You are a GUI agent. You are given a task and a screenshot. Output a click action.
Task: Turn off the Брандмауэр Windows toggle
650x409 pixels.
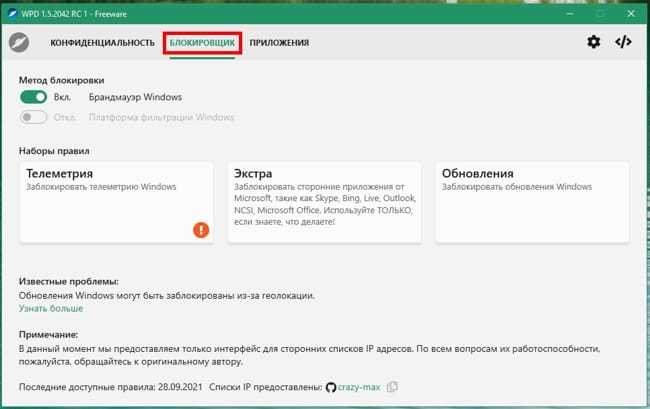[34, 97]
